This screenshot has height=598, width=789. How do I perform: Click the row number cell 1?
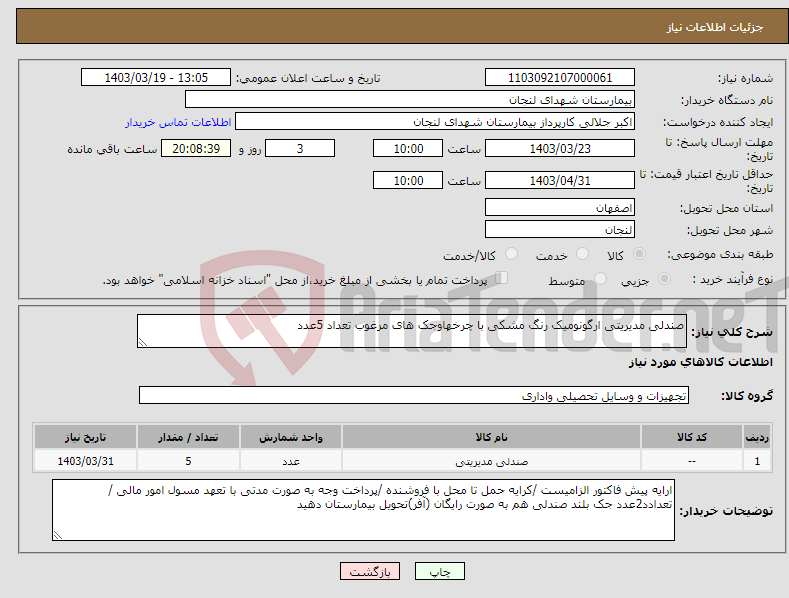tap(757, 461)
